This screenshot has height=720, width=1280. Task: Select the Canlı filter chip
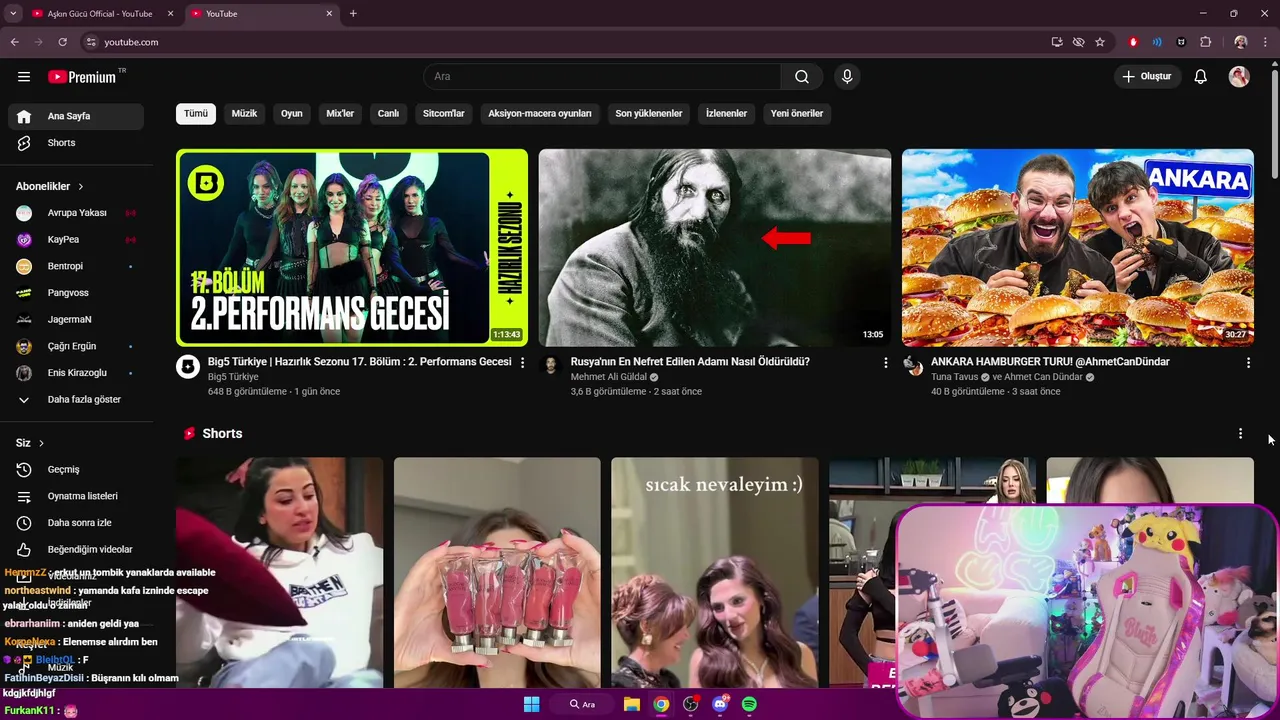[x=388, y=114]
